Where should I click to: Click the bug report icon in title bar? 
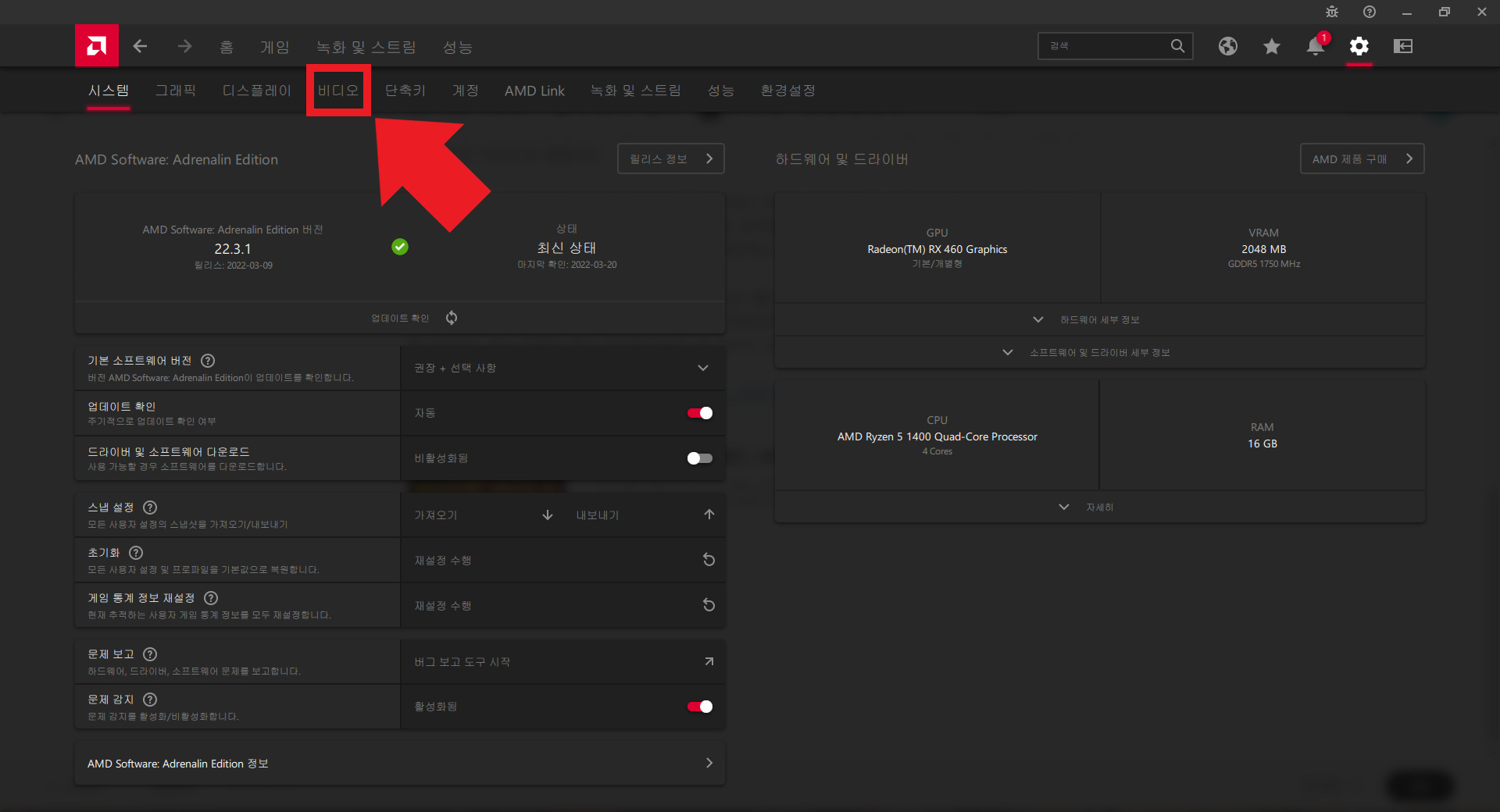(1332, 12)
